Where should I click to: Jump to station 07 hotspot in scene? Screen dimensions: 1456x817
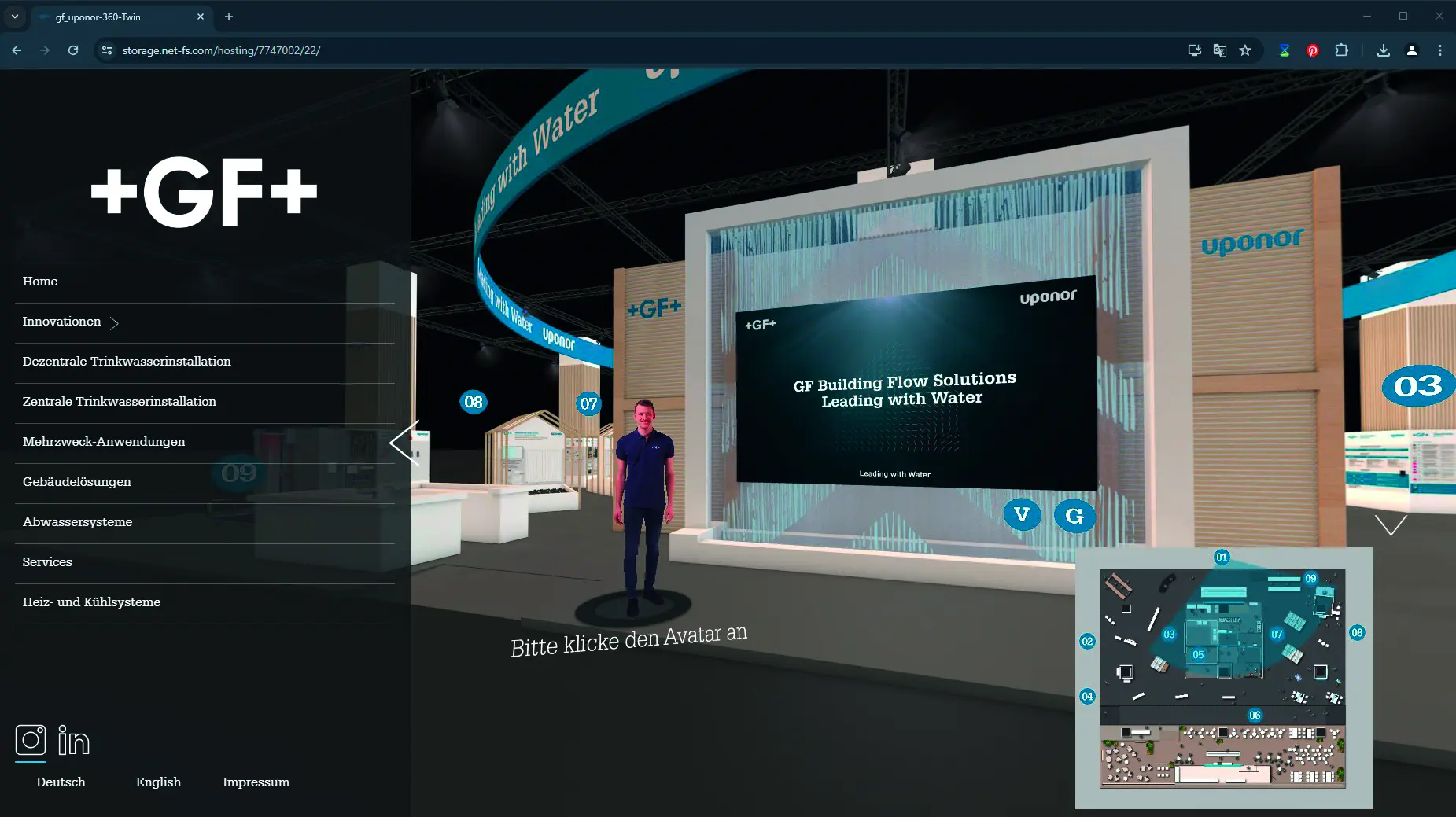click(x=588, y=404)
